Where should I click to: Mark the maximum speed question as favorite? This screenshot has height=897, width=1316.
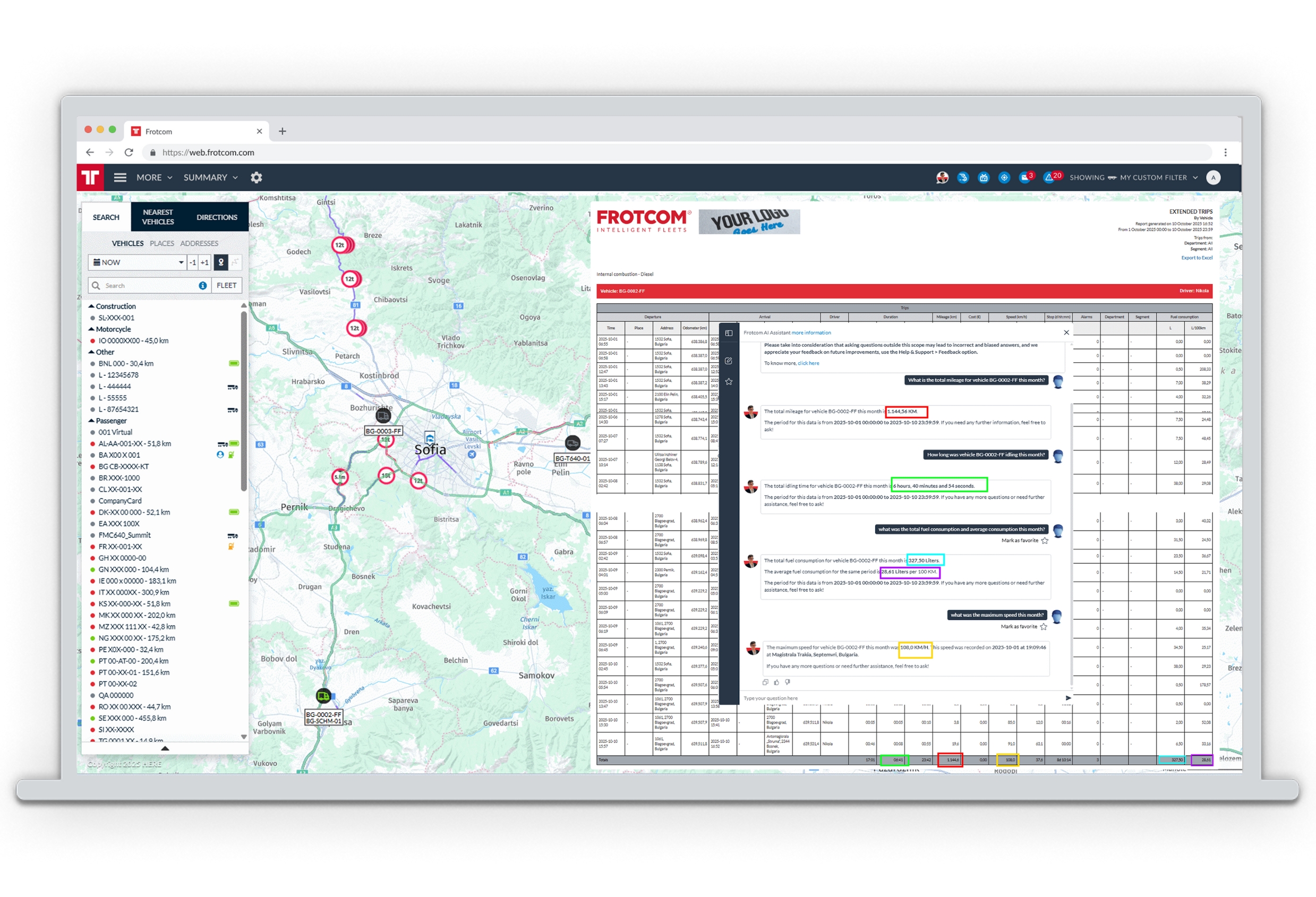pos(1044,627)
